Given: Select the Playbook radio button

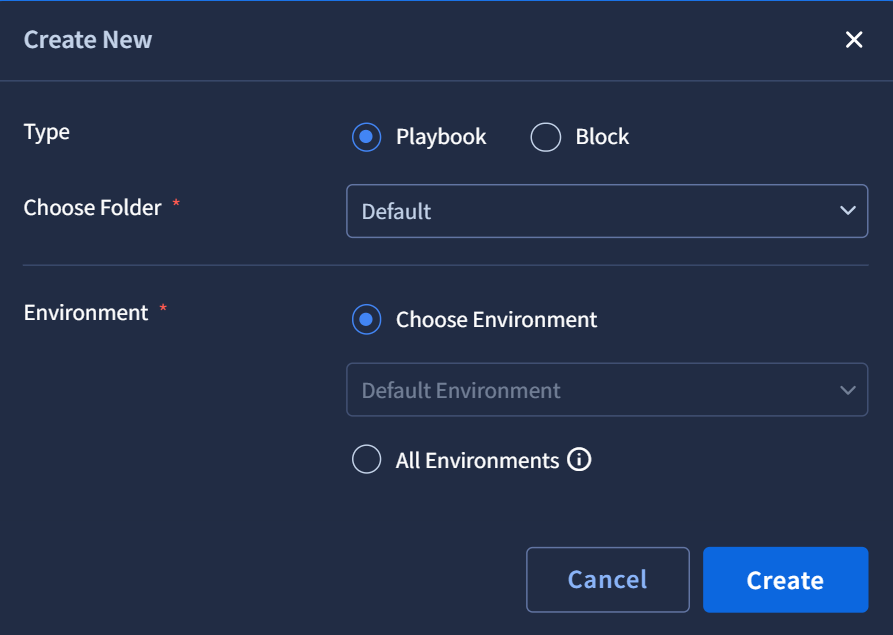Looking at the screenshot, I should pos(366,137).
